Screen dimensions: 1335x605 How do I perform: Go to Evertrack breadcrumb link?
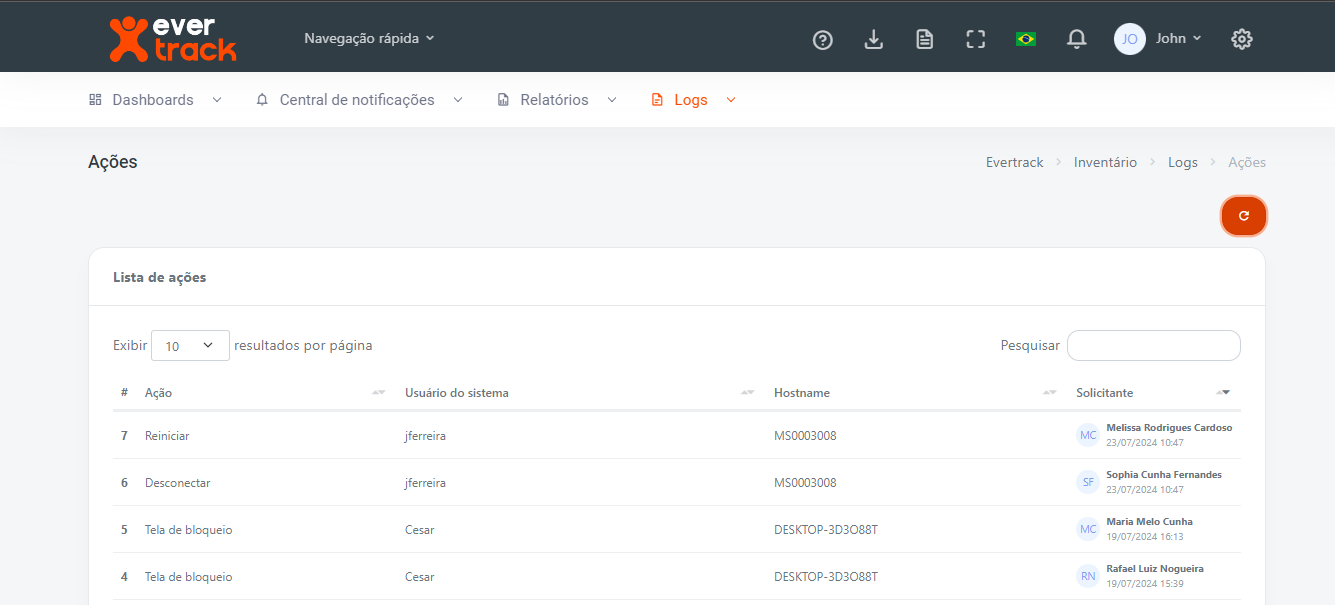(x=1014, y=162)
